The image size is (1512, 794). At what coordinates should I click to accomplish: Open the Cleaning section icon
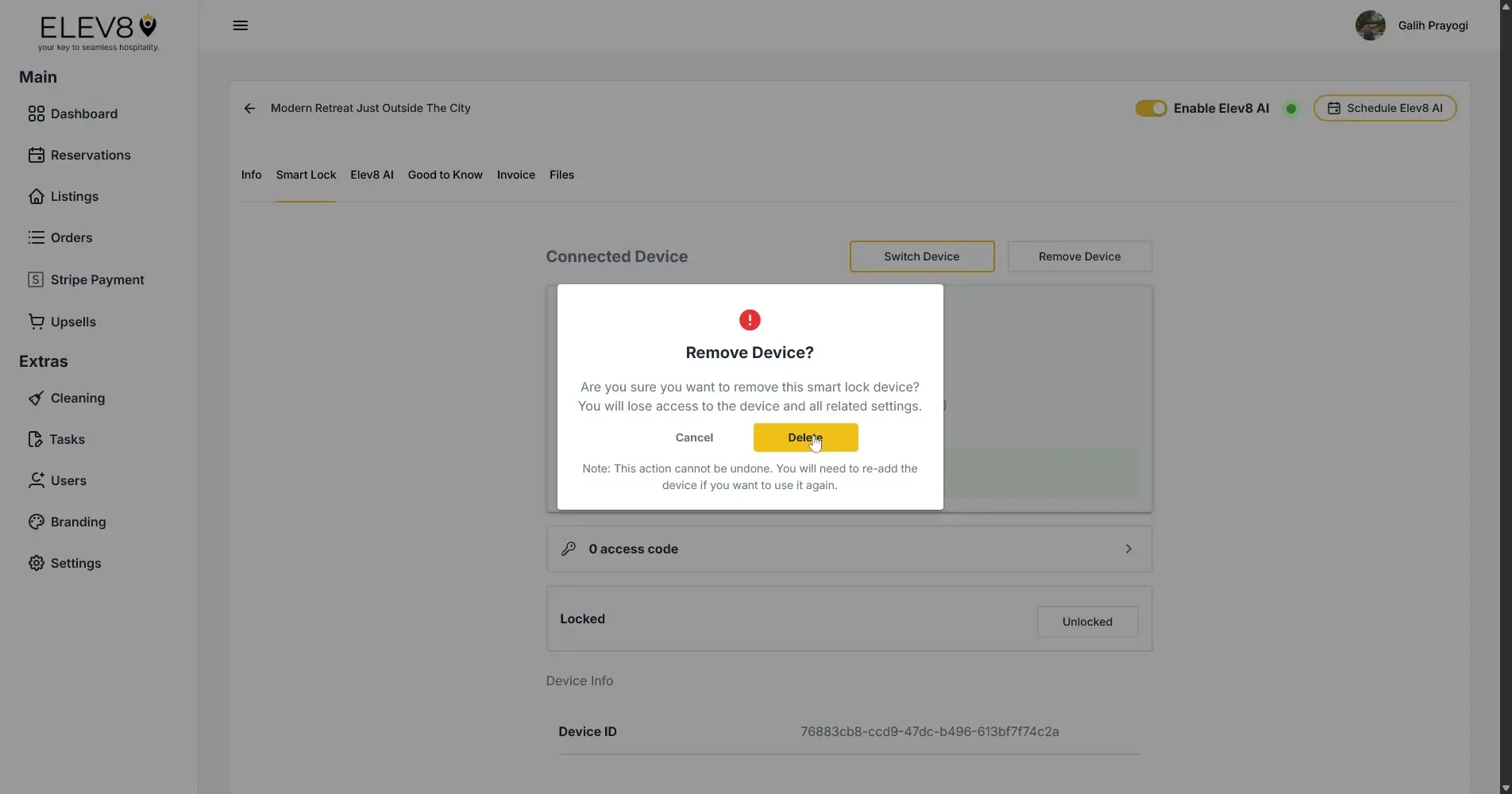(36, 398)
